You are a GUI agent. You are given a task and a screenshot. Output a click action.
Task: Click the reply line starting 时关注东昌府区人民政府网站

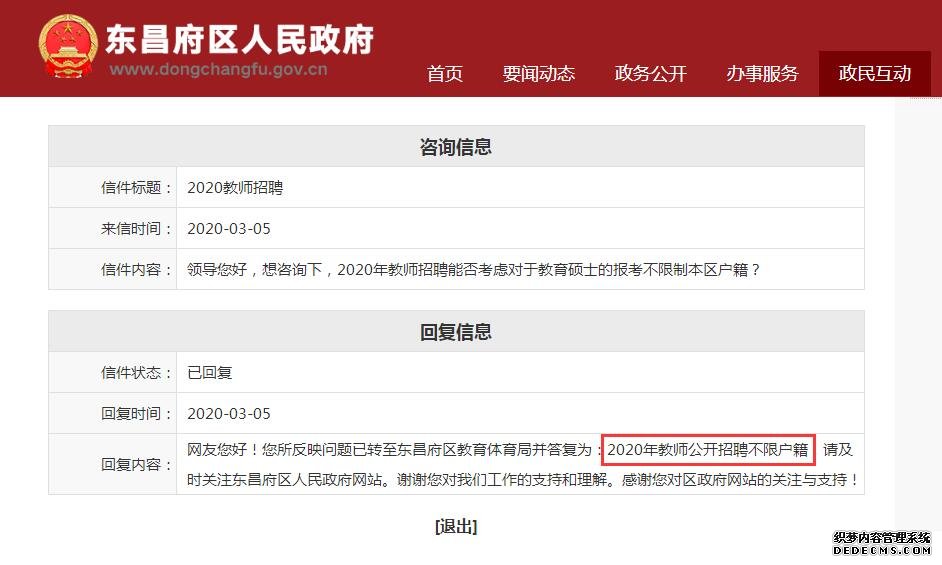[523, 480]
